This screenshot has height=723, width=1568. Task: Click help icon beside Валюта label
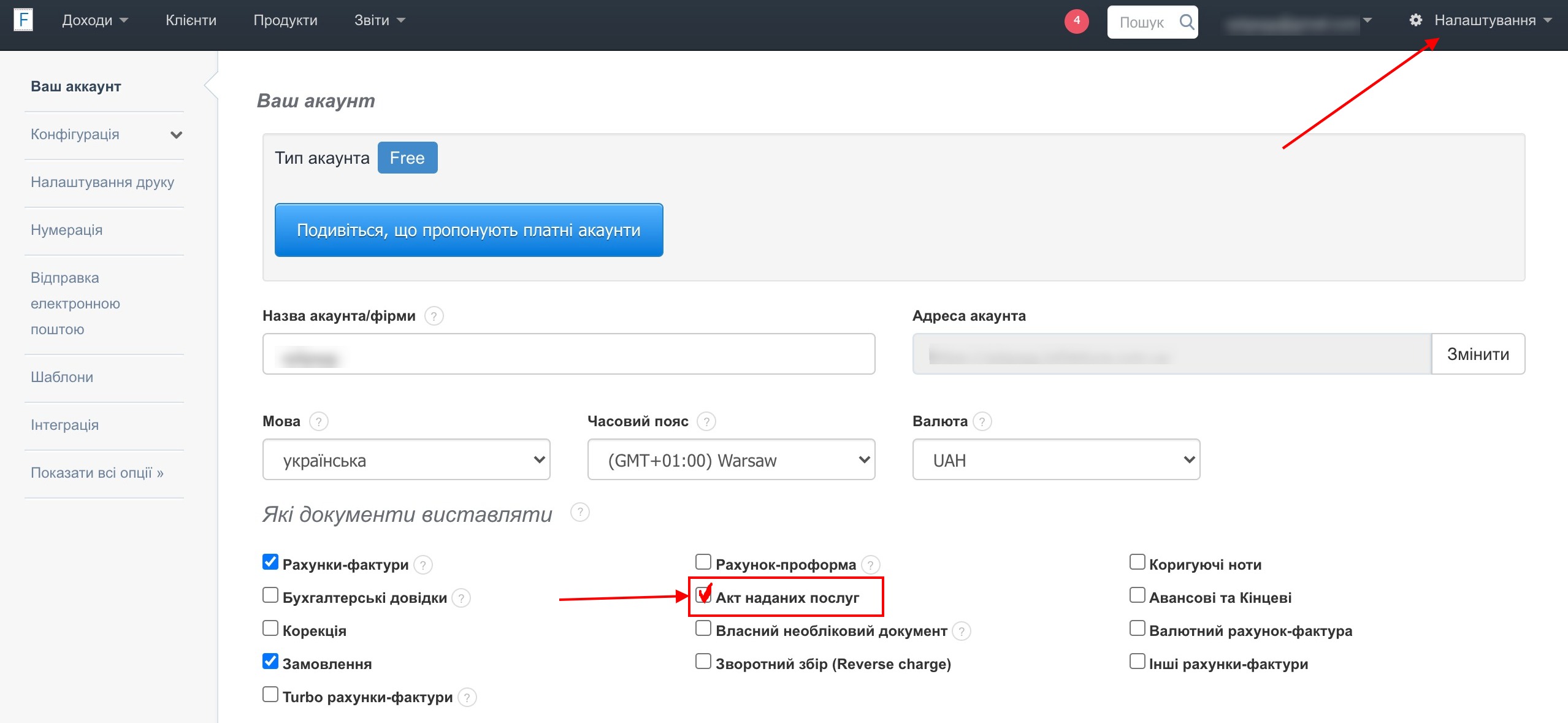coord(982,421)
